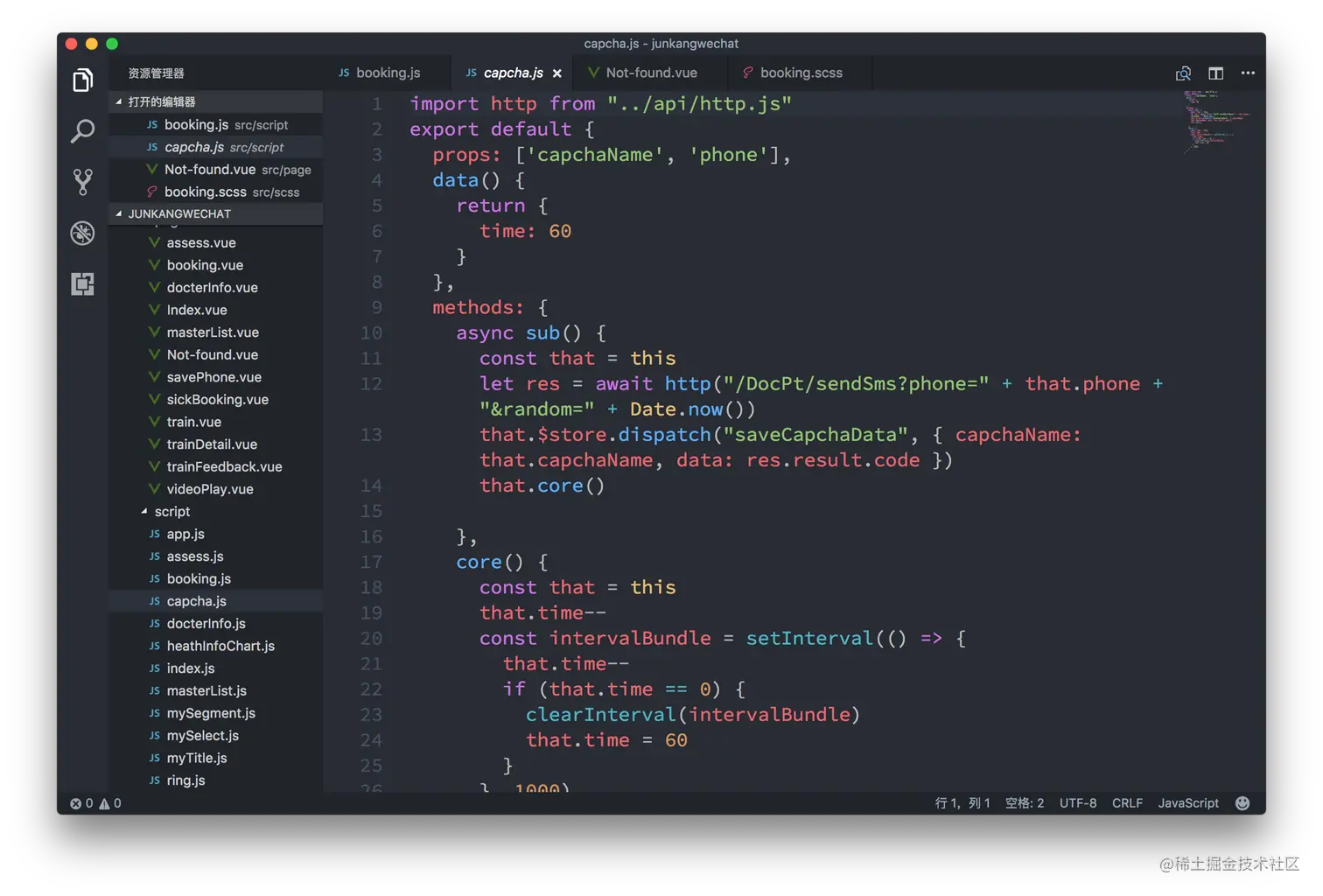Show warnings count in status bar

(110, 803)
